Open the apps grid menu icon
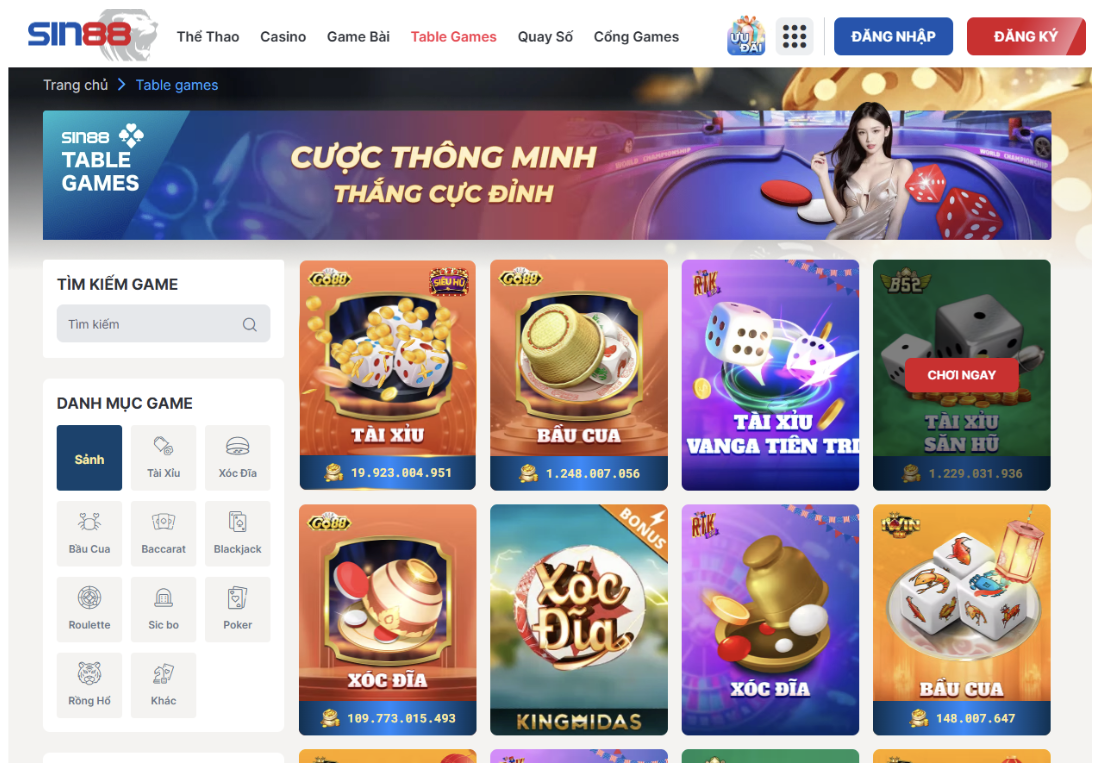The image size is (1094, 766). pyautogui.click(x=794, y=36)
